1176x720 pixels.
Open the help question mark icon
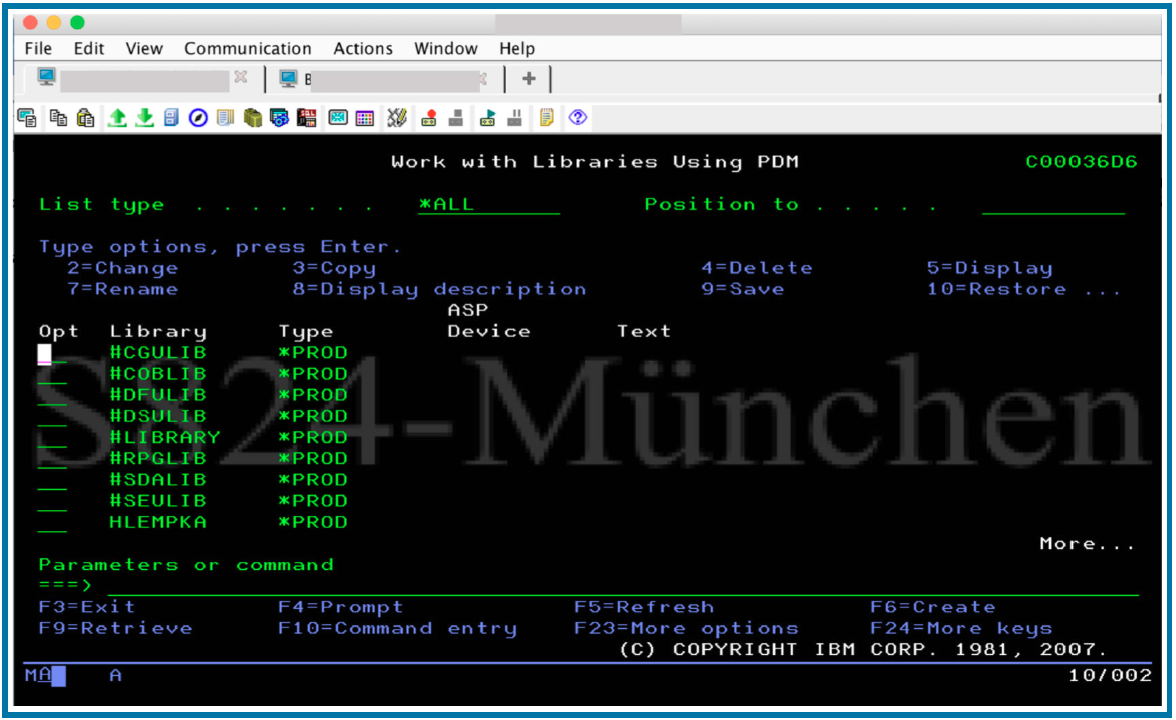pyautogui.click(x=577, y=118)
